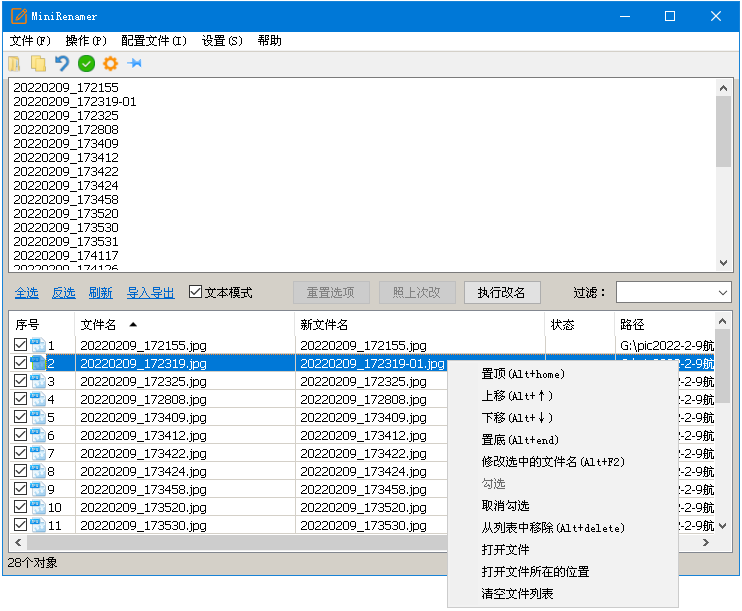Choose 打开文件所在的位置 from context menu
The image size is (742, 611).
tap(535, 572)
